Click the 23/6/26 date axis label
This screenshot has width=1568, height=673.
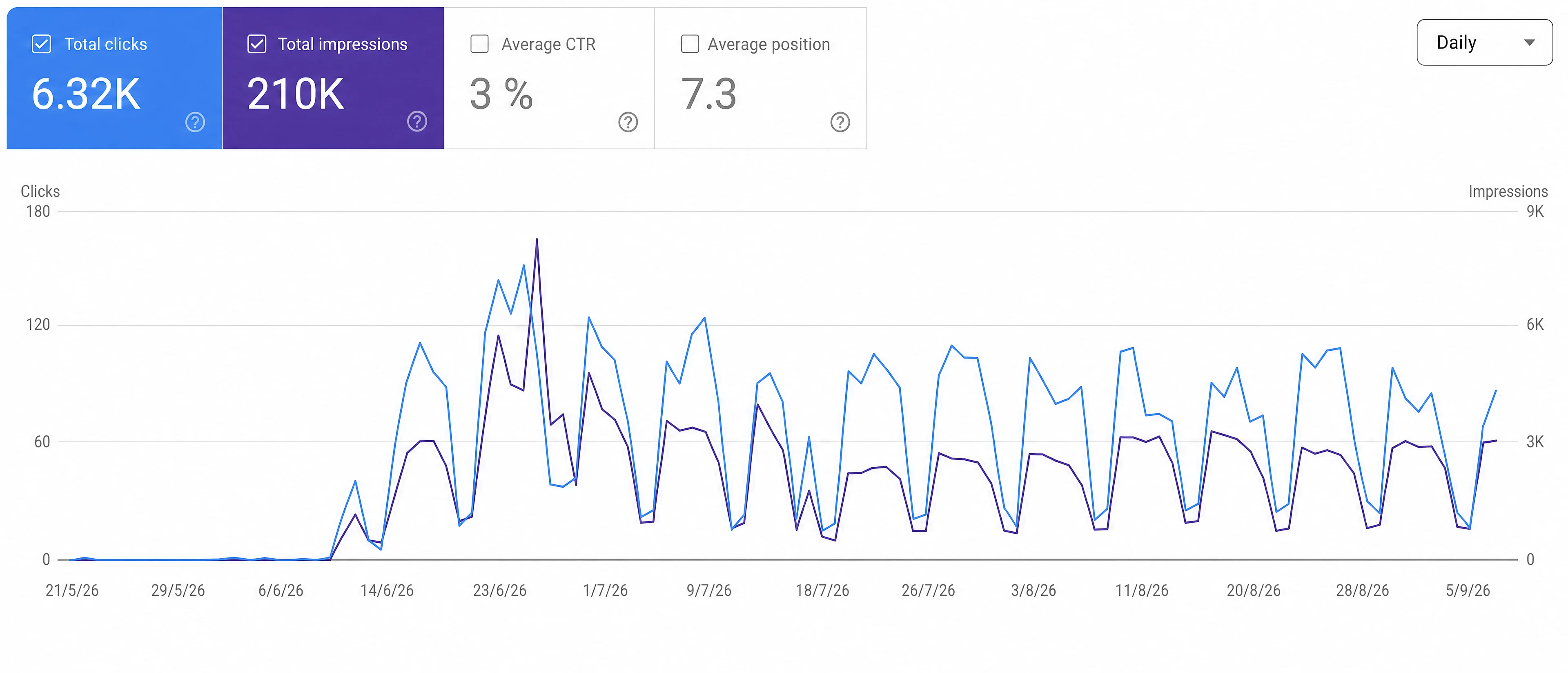tap(500, 590)
